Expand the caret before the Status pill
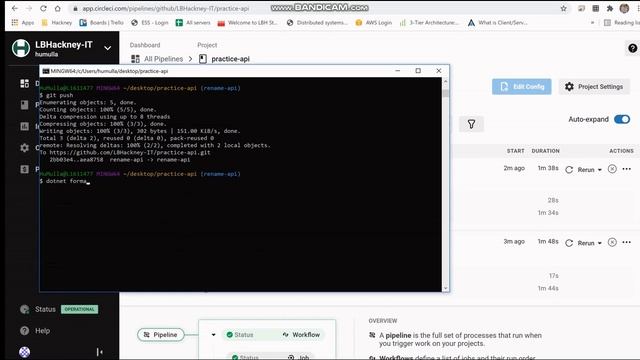640x360 pixels. [213, 335]
